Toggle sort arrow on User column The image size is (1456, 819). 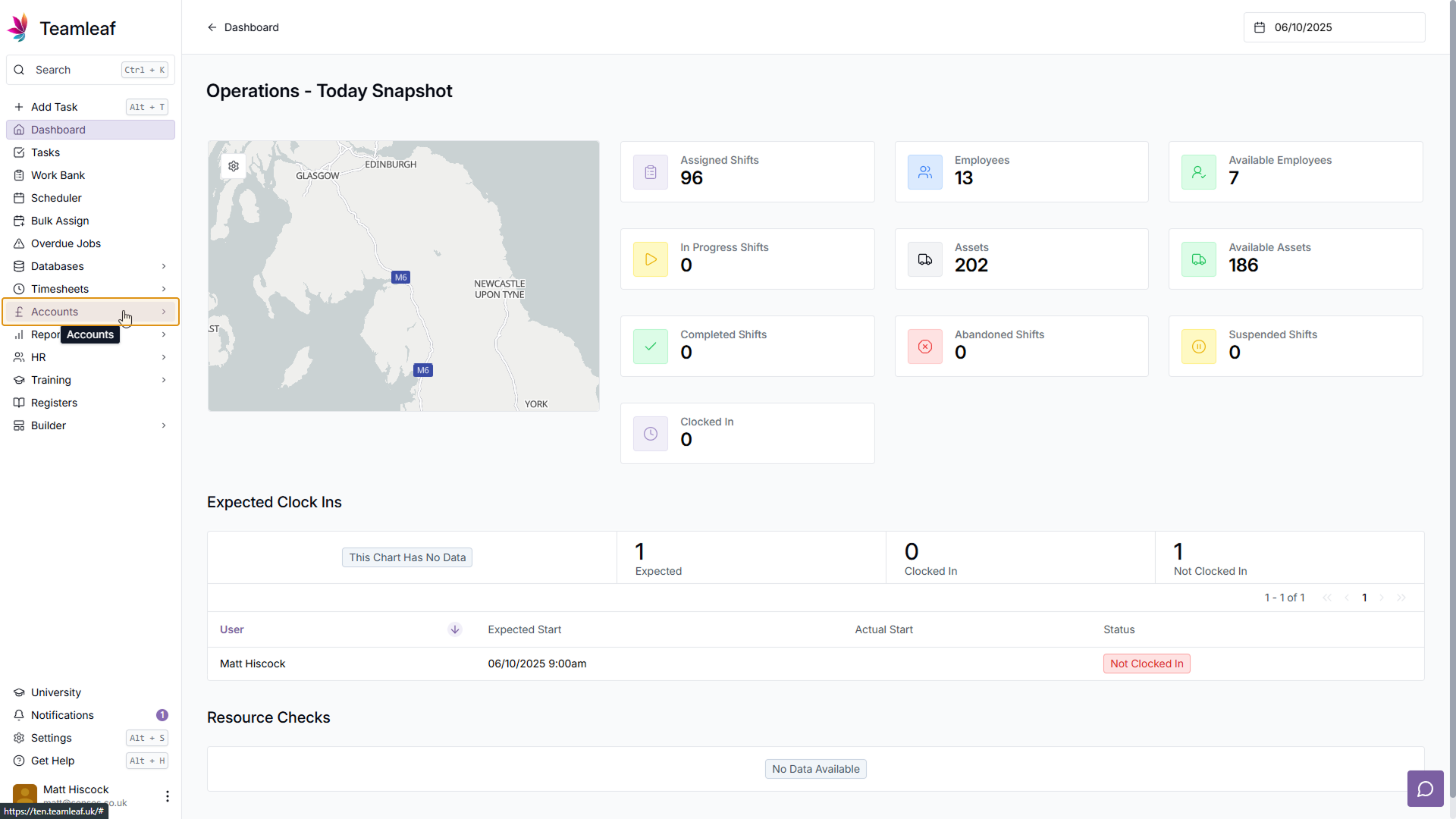455,629
